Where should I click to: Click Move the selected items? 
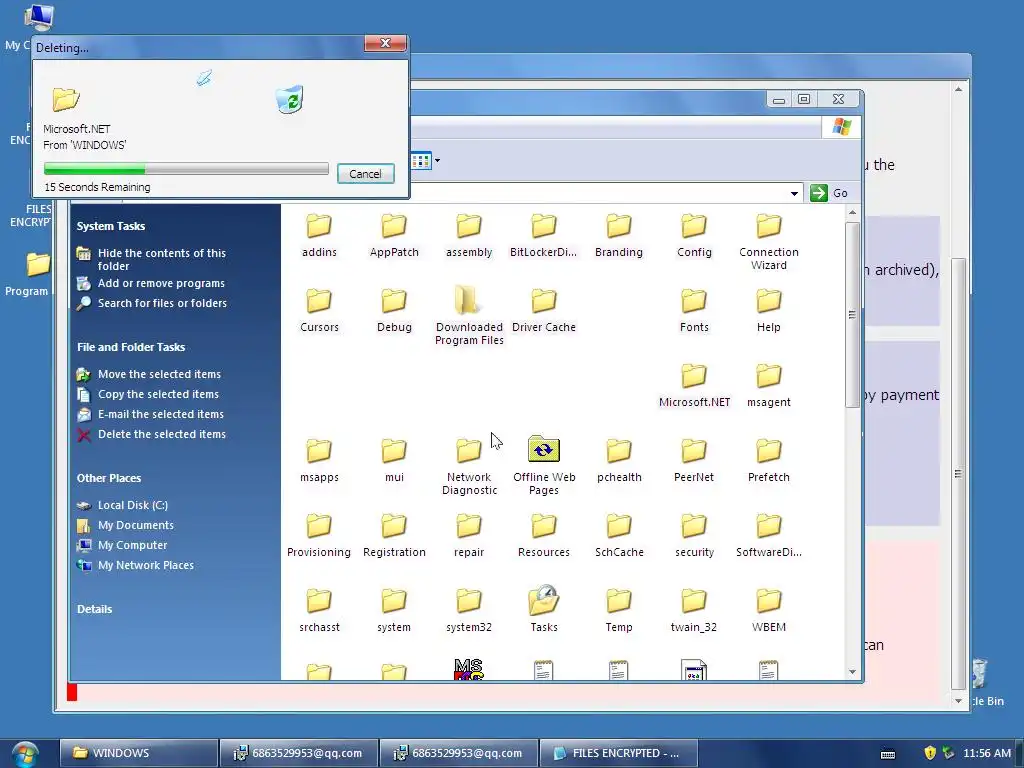(x=159, y=374)
